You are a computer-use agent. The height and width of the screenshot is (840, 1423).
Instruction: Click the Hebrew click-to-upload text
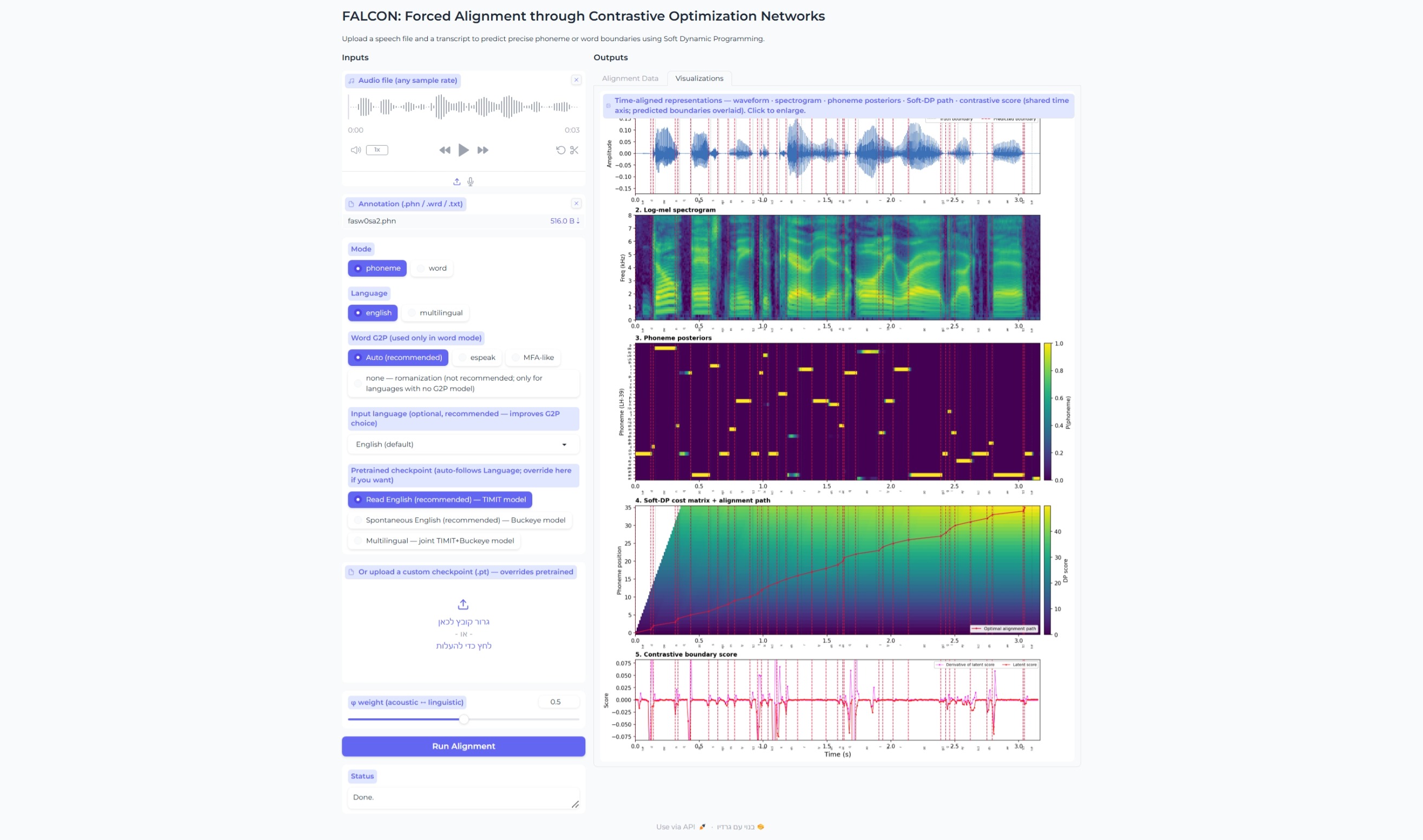click(x=463, y=646)
